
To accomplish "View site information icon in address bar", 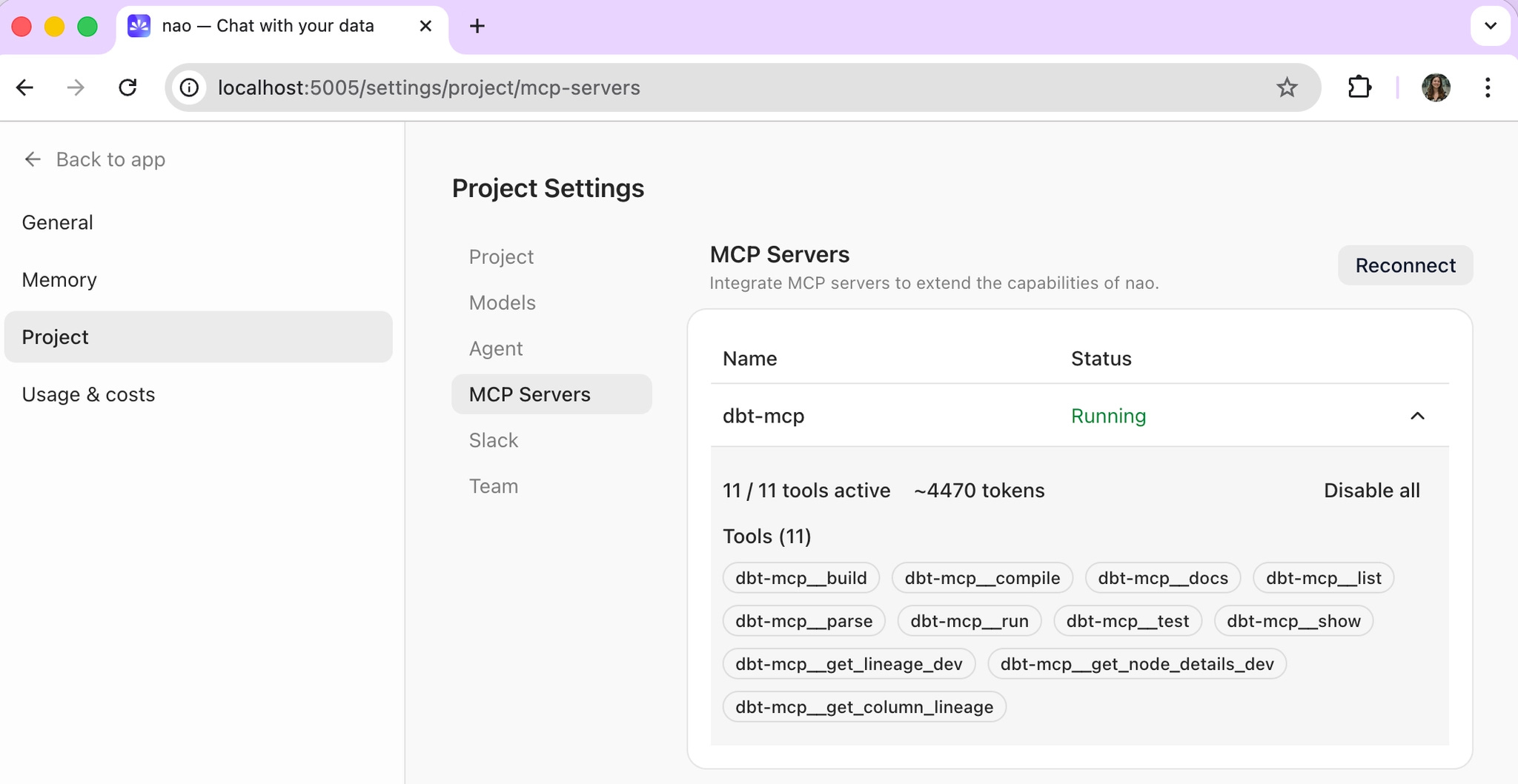I will (190, 87).
